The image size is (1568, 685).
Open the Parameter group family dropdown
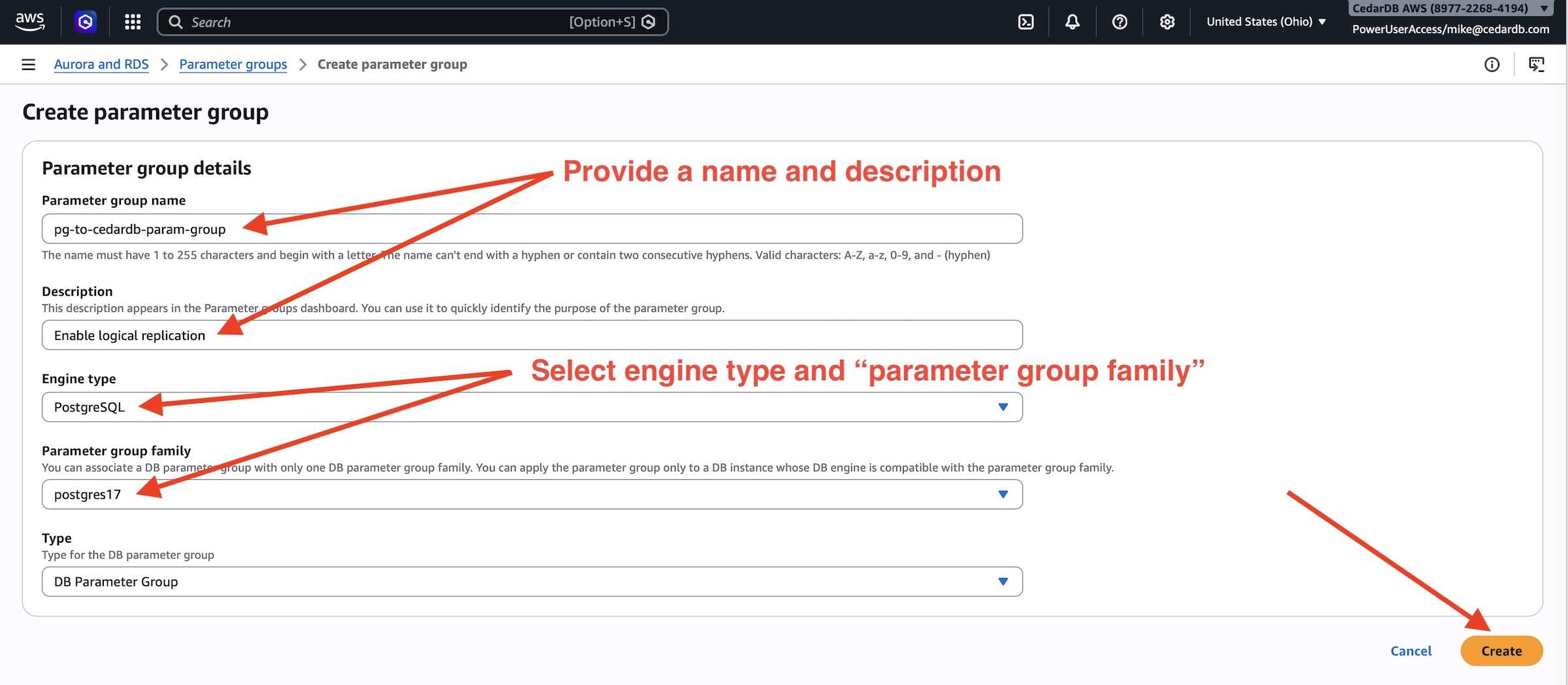pyautogui.click(x=1004, y=494)
